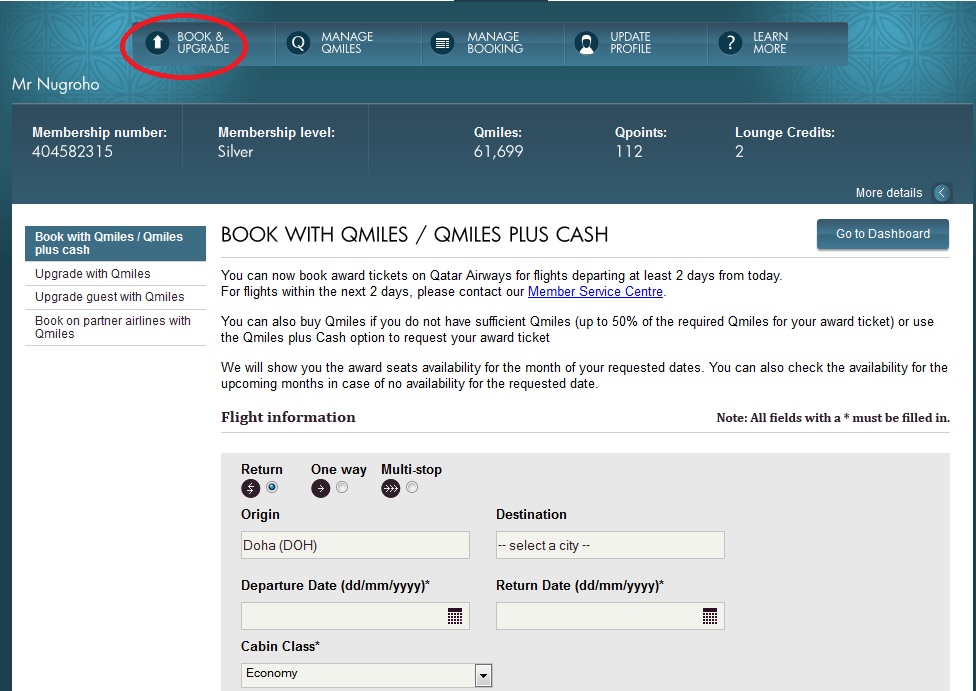Select the Return trip radio button
Screen dimensions: 976x691
pos(272,488)
